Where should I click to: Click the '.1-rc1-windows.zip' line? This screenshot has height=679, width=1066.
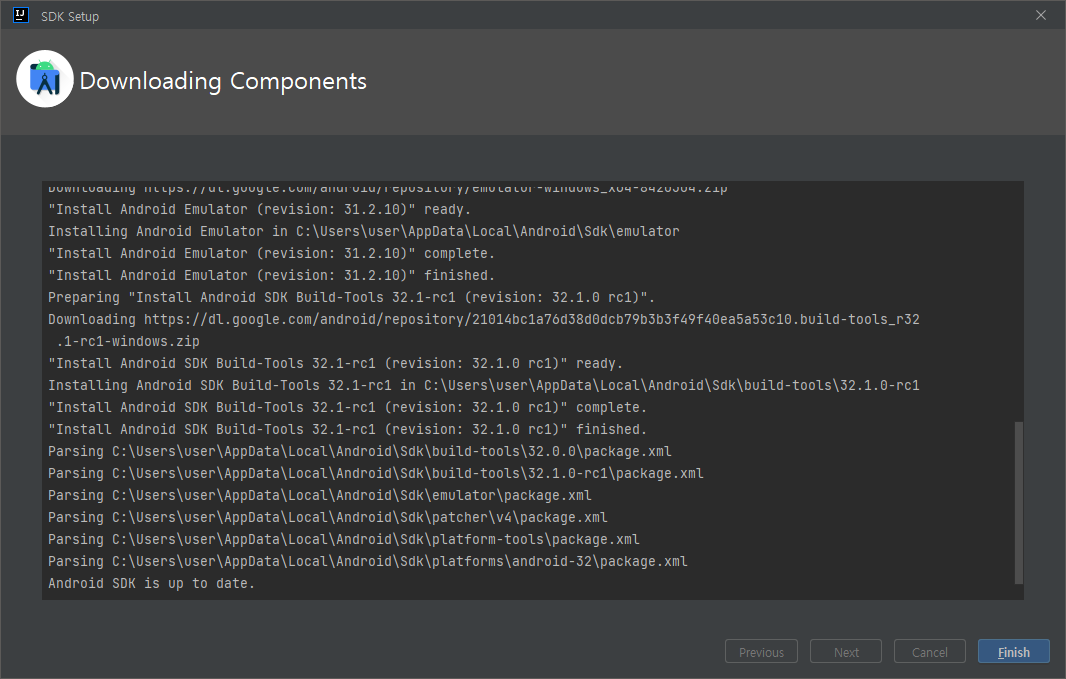click(x=128, y=341)
